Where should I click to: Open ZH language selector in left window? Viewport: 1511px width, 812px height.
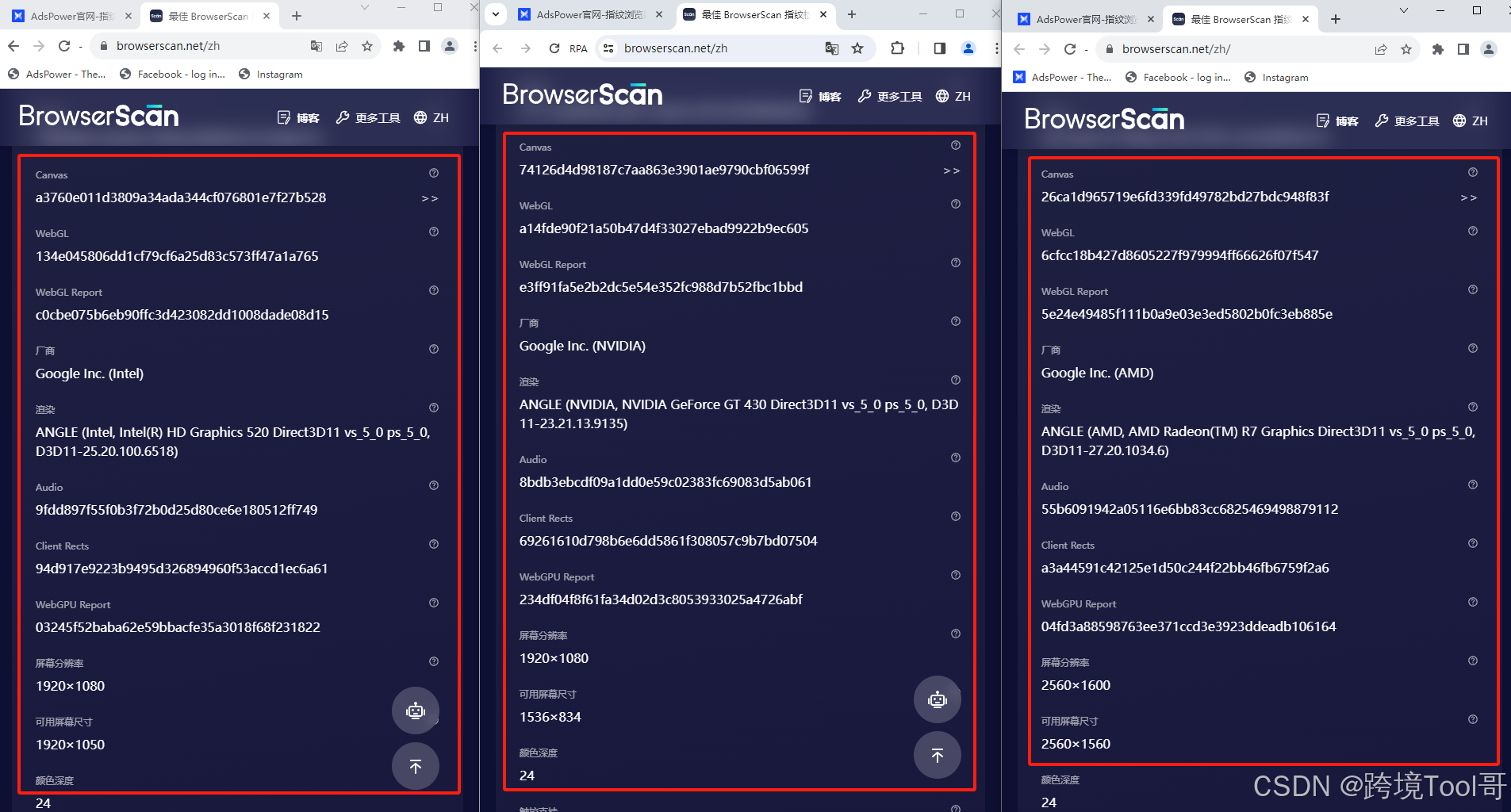point(431,118)
